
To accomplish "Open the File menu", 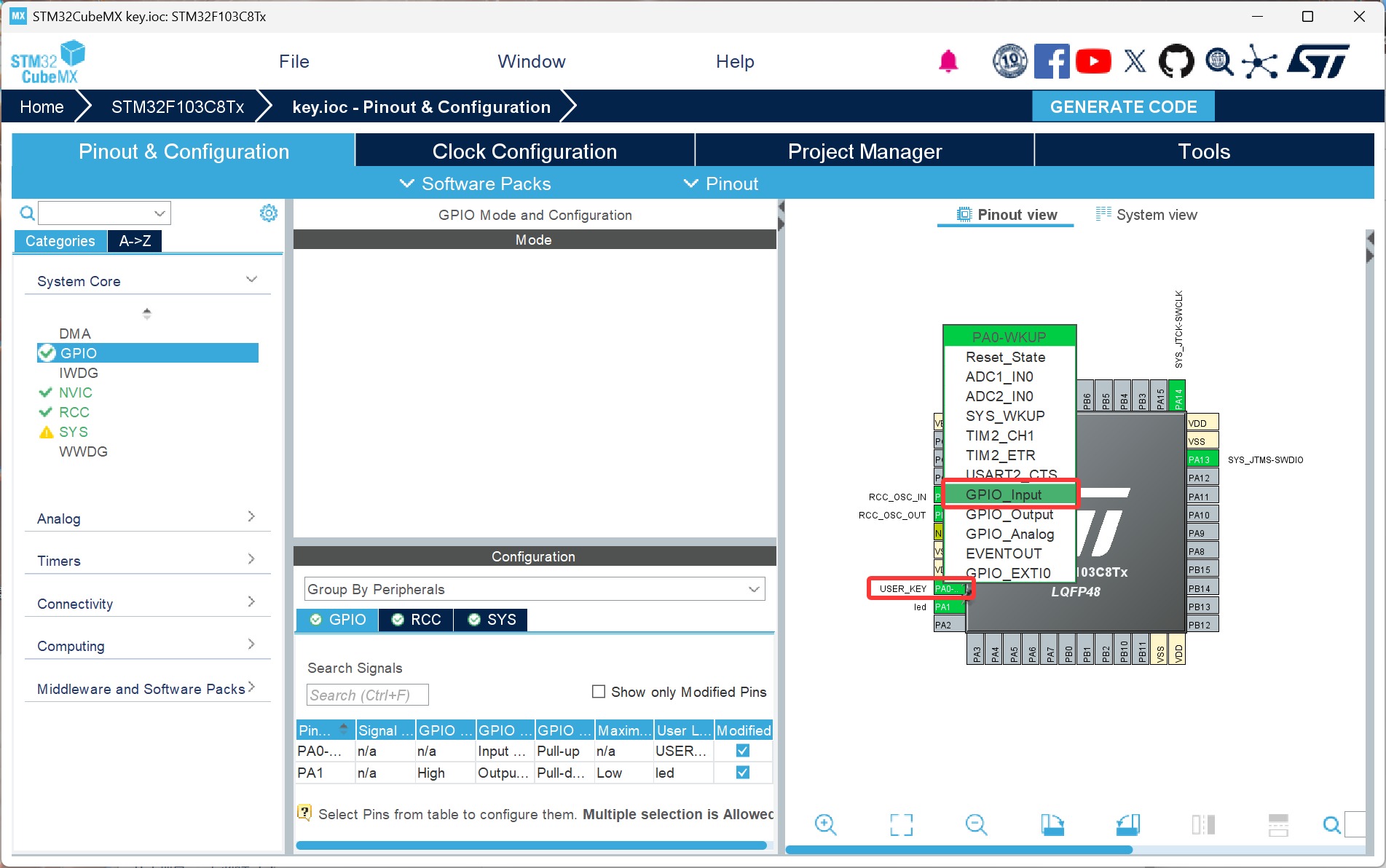I will click(x=294, y=62).
